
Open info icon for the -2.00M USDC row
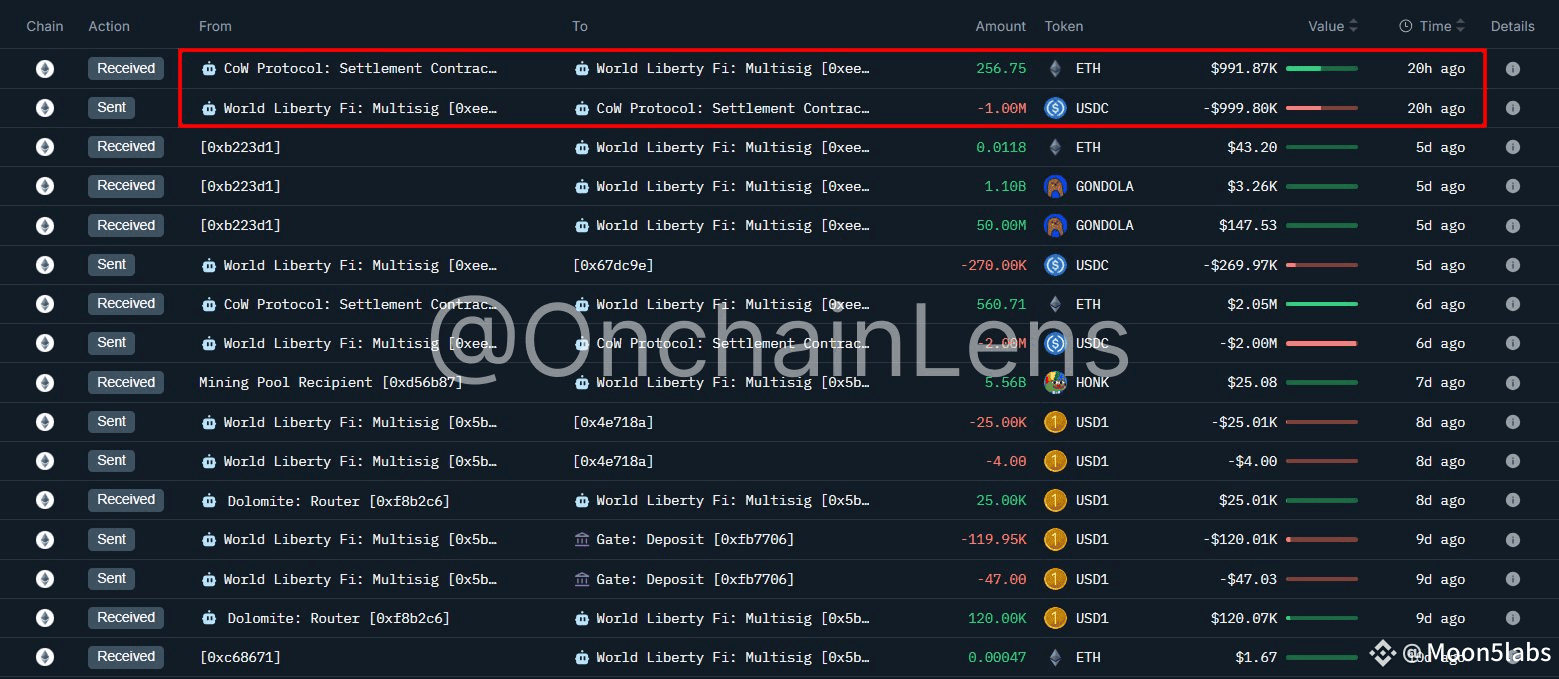point(1513,343)
